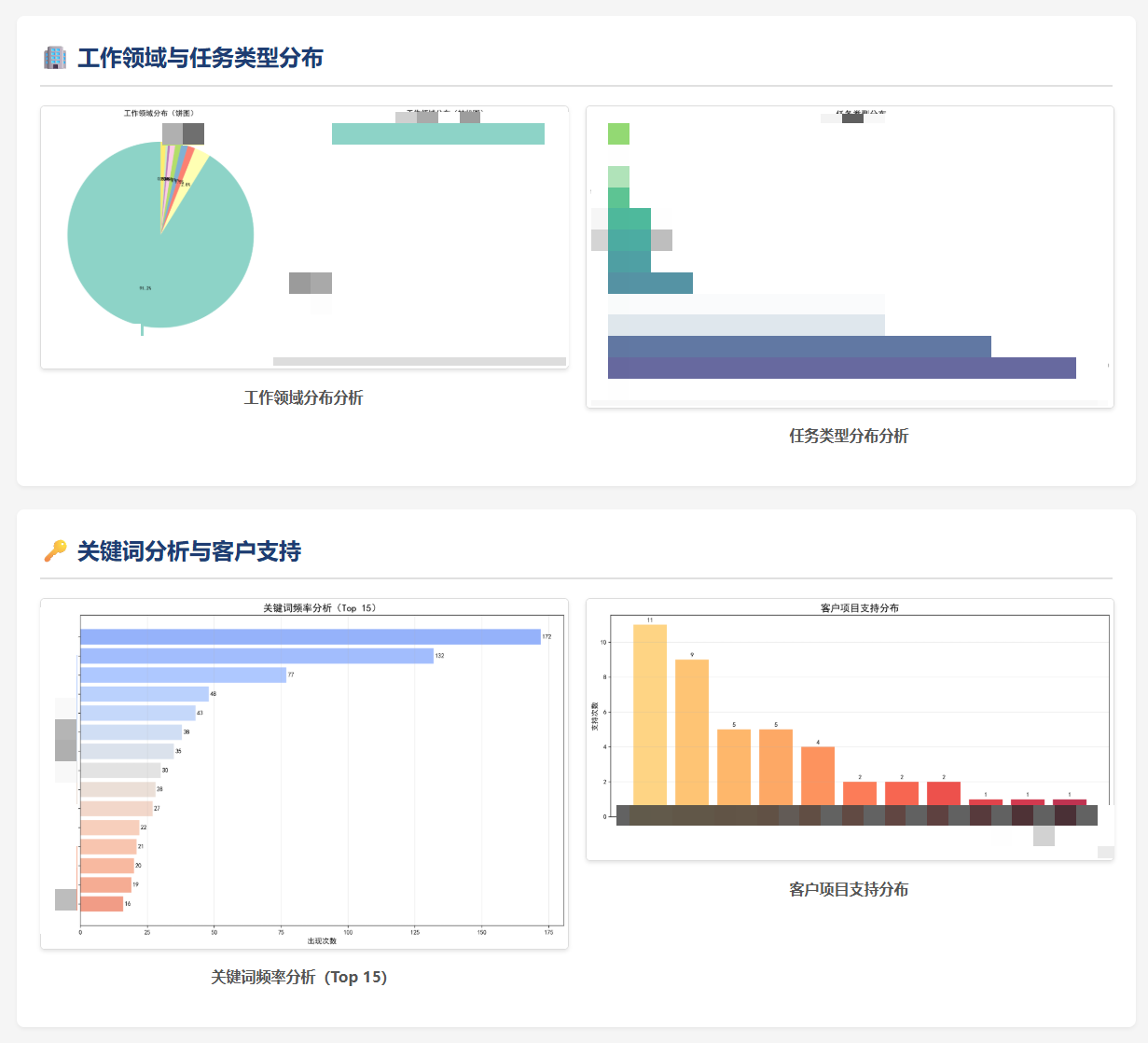Click the keyword bar labeled 132
The image size is (1148, 1043).
pos(257,656)
